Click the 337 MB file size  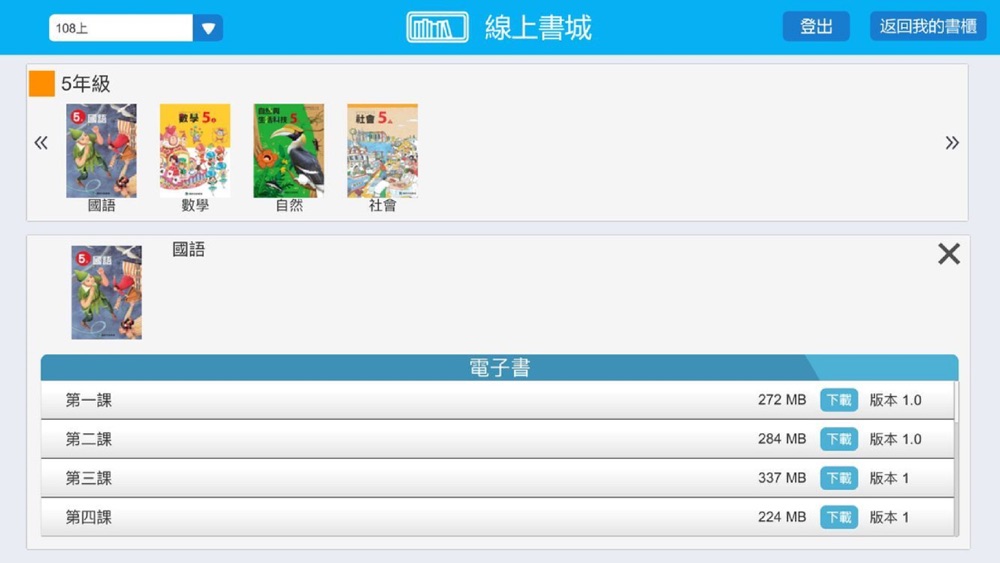[782, 478]
